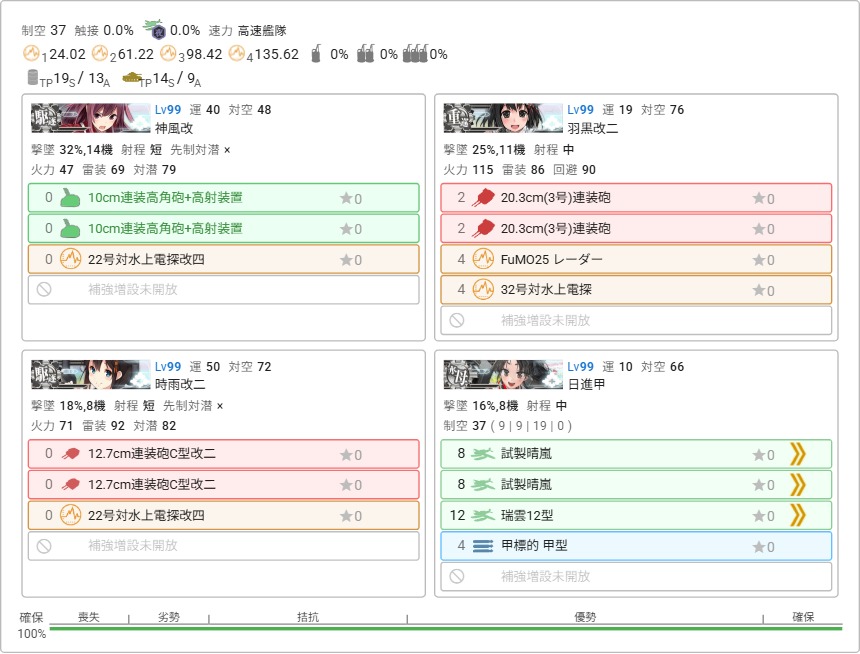Click the tank TP icon at top
This screenshot has width=860, height=654.
click(x=131, y=78)
